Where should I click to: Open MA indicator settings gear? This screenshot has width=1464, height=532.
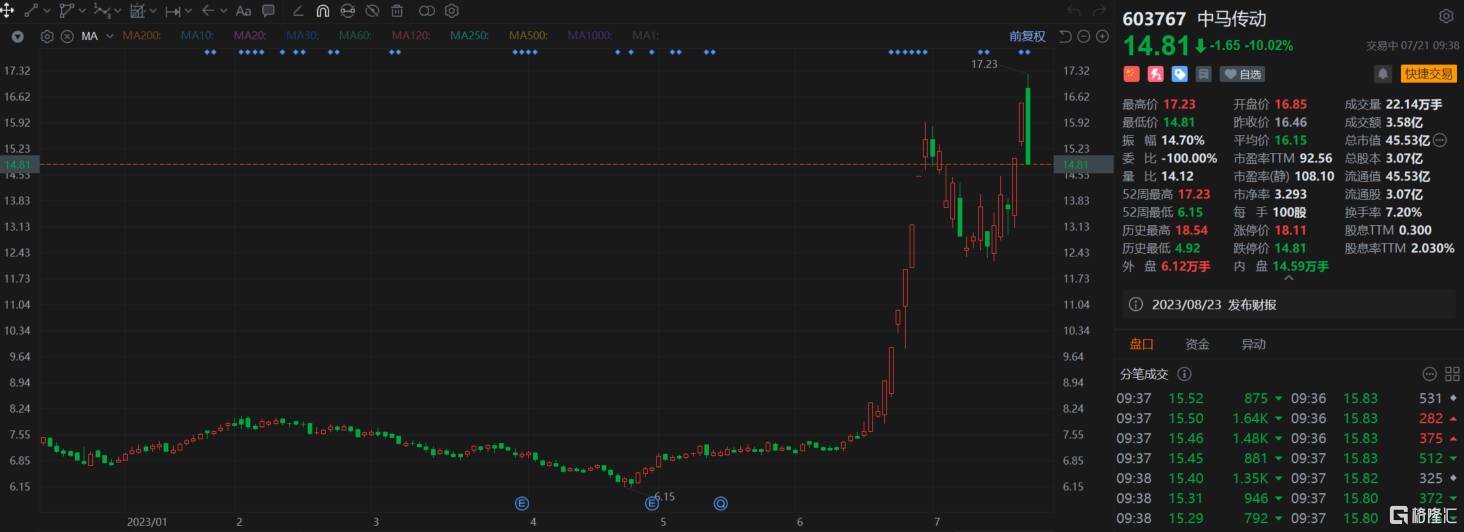coord(47,36)
